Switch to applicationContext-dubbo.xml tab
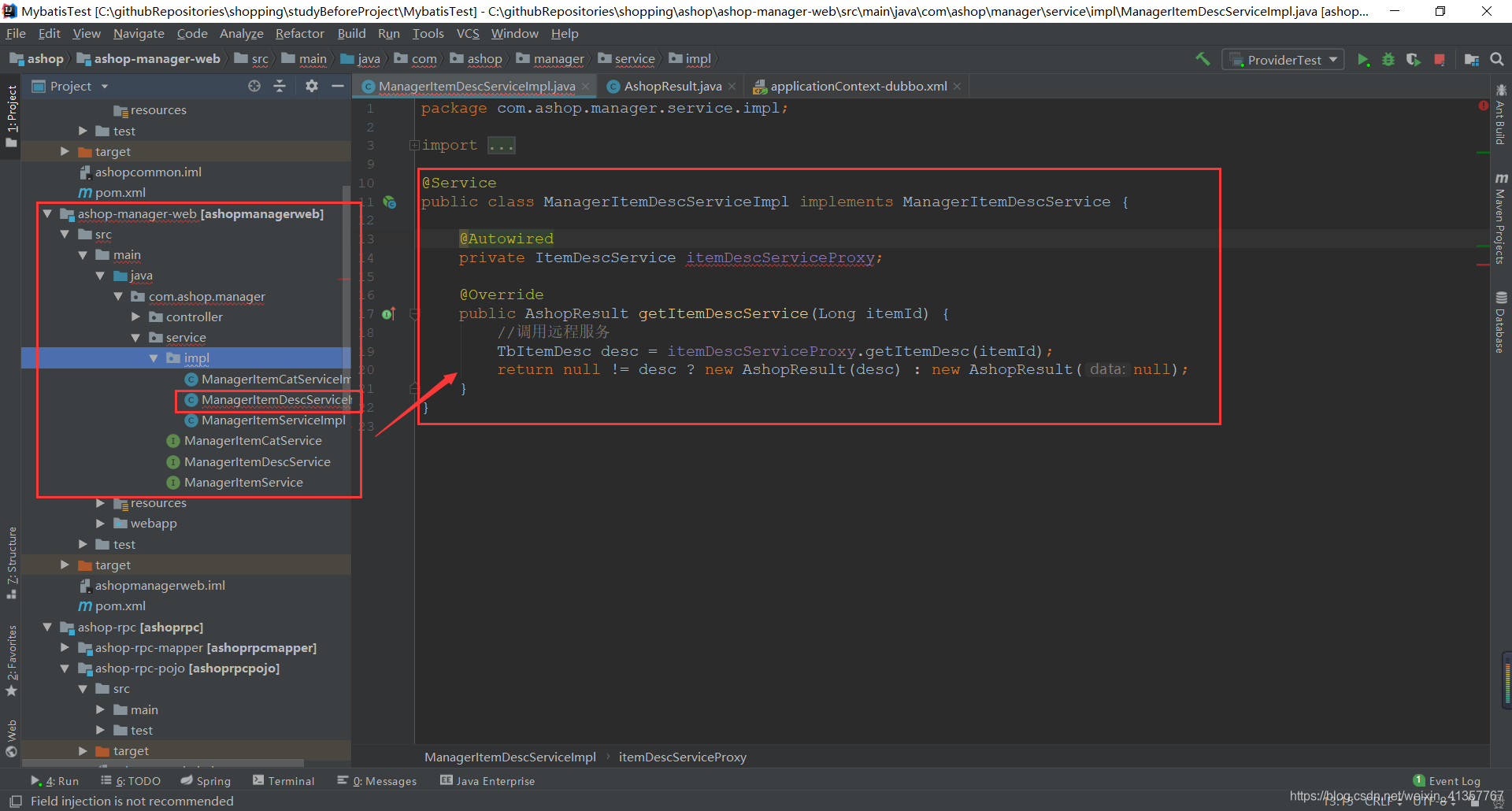This screenshot has width=1512, height=811. click(x=858, y=87)
